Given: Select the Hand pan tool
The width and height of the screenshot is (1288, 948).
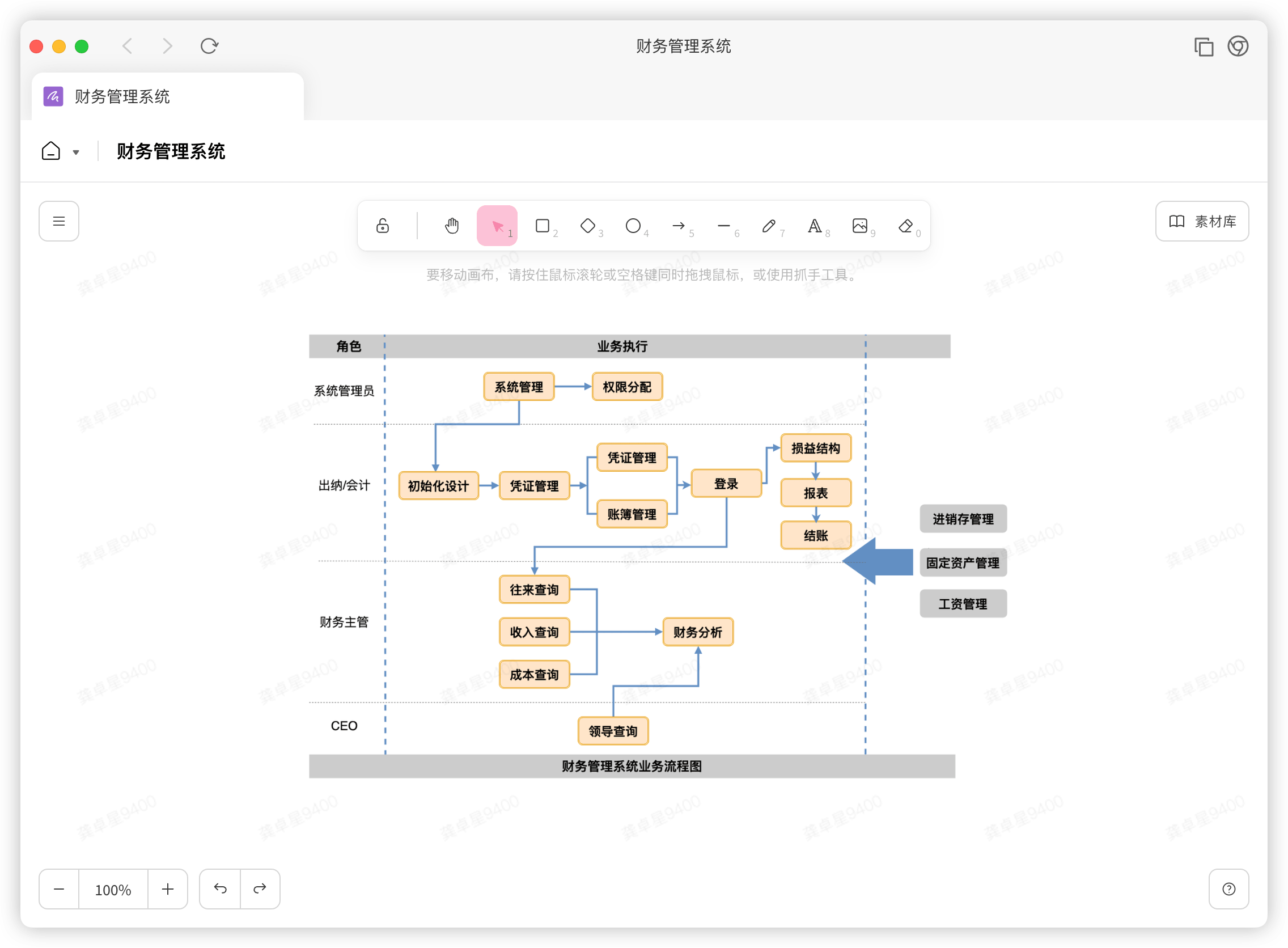Looking at the screenshot, I should (x=451, y=226).
